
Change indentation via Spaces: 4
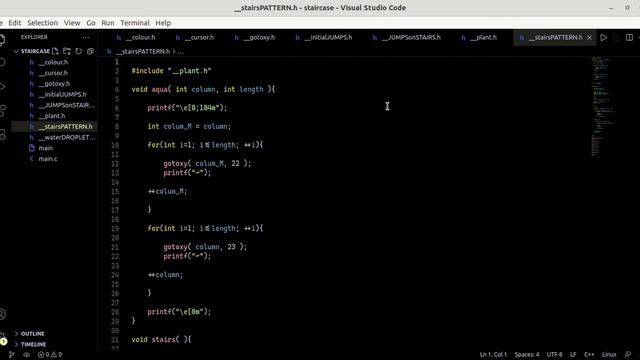coord(527,355)
